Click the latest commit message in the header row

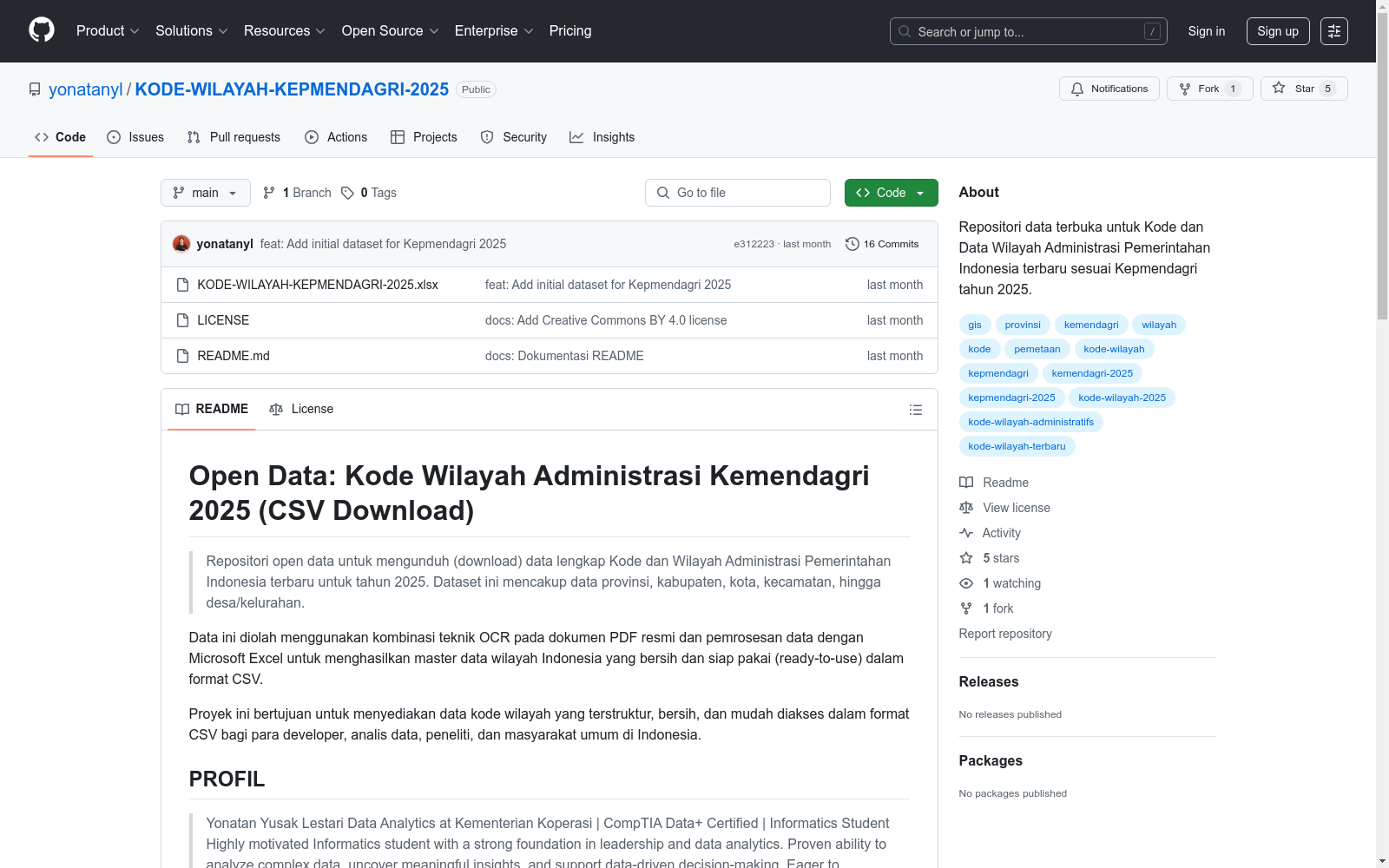point(383,244)
